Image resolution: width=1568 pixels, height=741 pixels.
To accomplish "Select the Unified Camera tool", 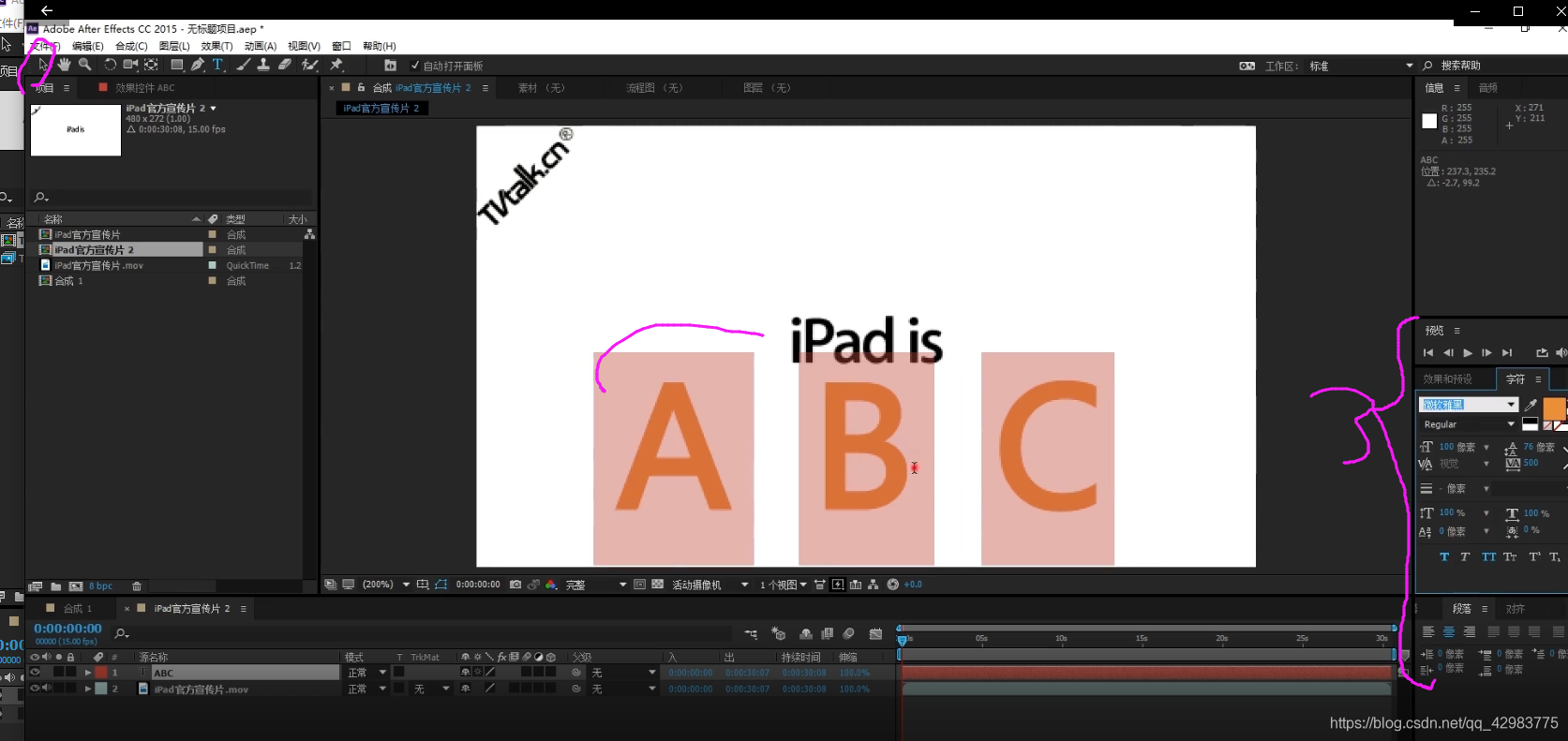I will (130, 65).
